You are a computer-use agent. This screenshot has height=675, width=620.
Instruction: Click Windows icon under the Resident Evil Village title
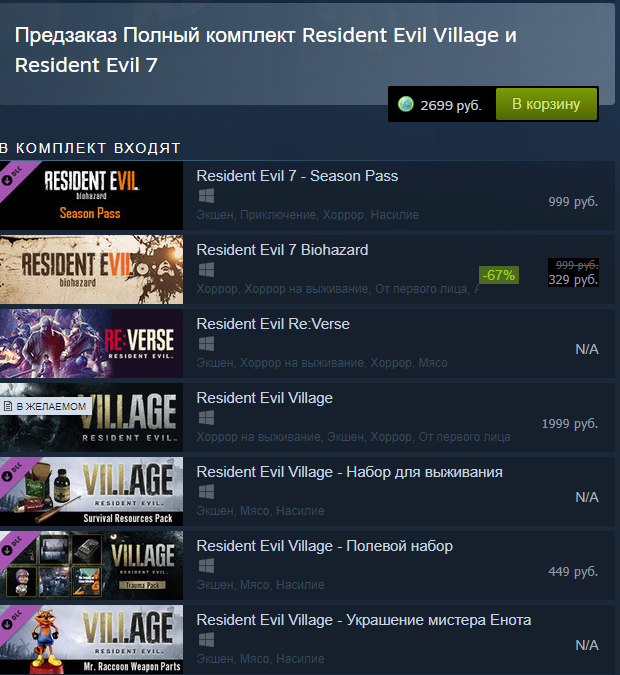click(206, 418)
